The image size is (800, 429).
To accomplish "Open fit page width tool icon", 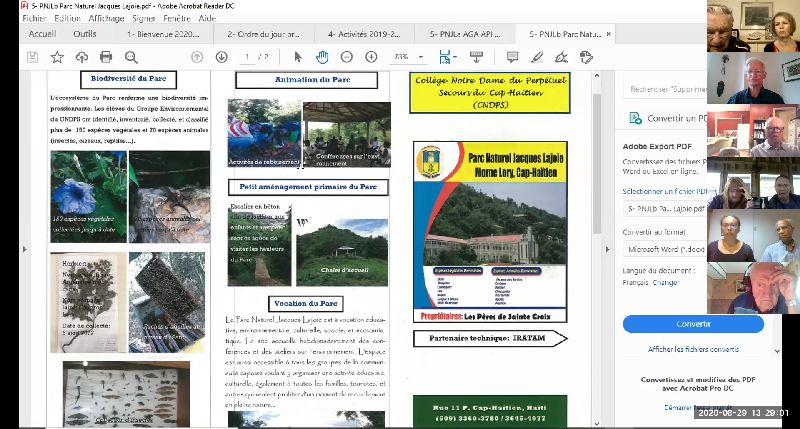I will (444, 57).
